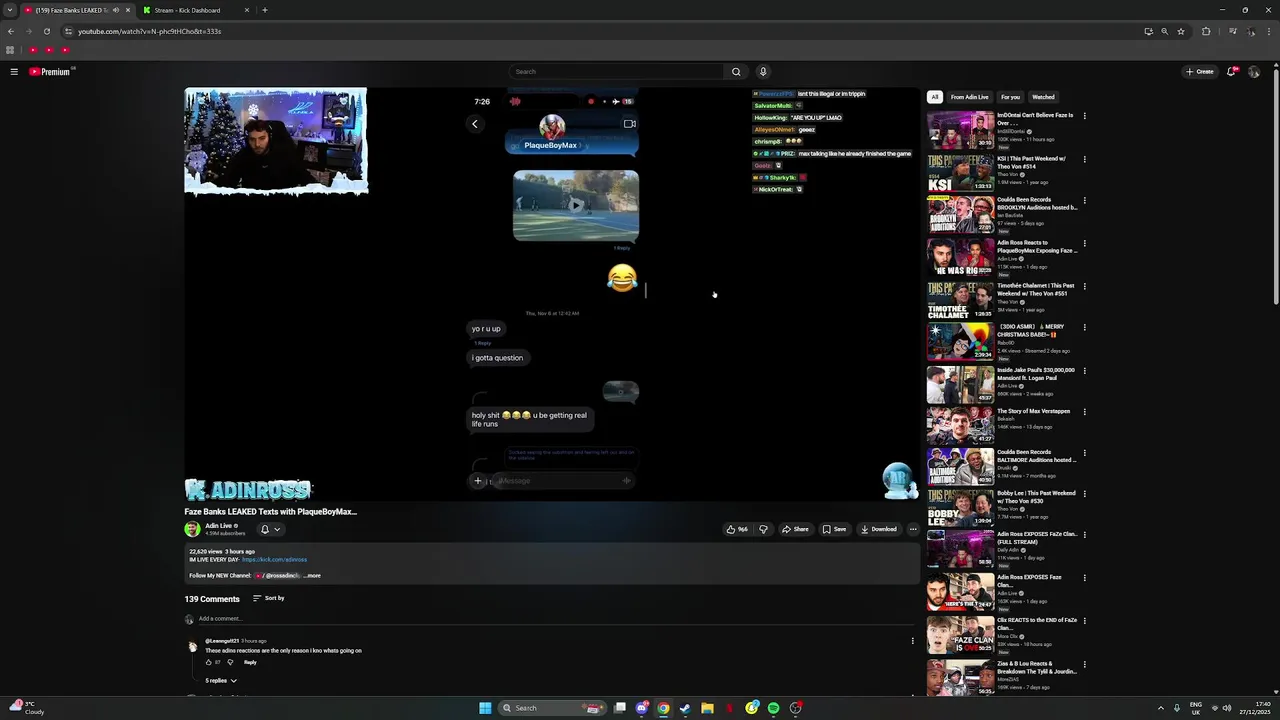
Task: Open a new browser tab
Action: 265,10
